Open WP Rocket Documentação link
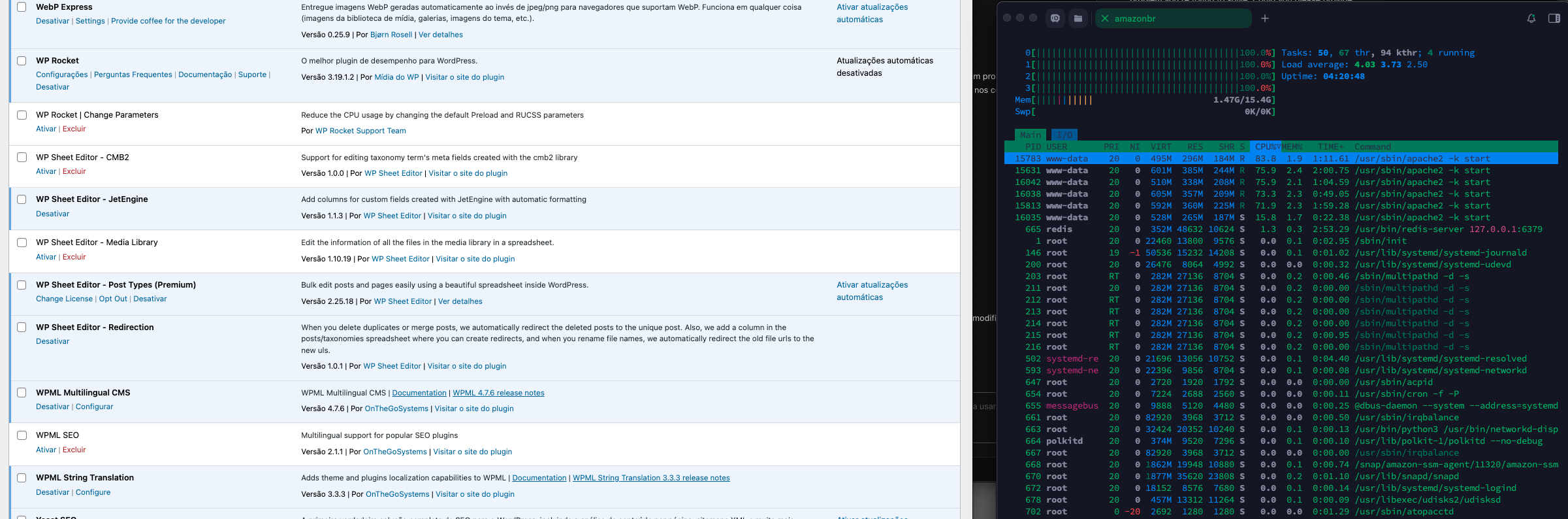 click(x=205, y=75)
